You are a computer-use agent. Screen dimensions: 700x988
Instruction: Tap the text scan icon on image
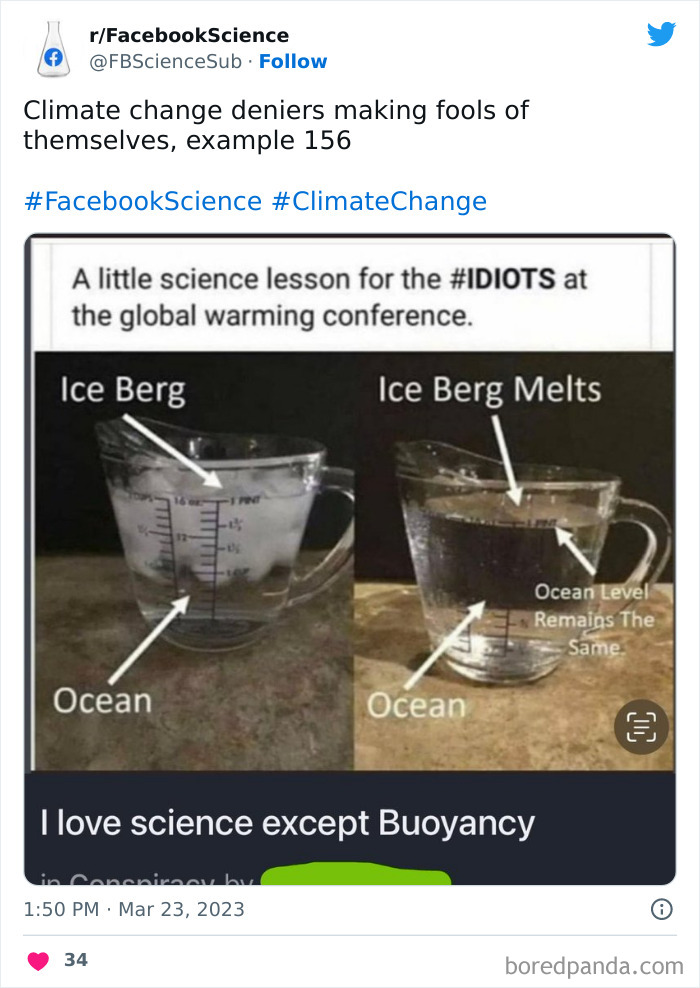(641, 726)
